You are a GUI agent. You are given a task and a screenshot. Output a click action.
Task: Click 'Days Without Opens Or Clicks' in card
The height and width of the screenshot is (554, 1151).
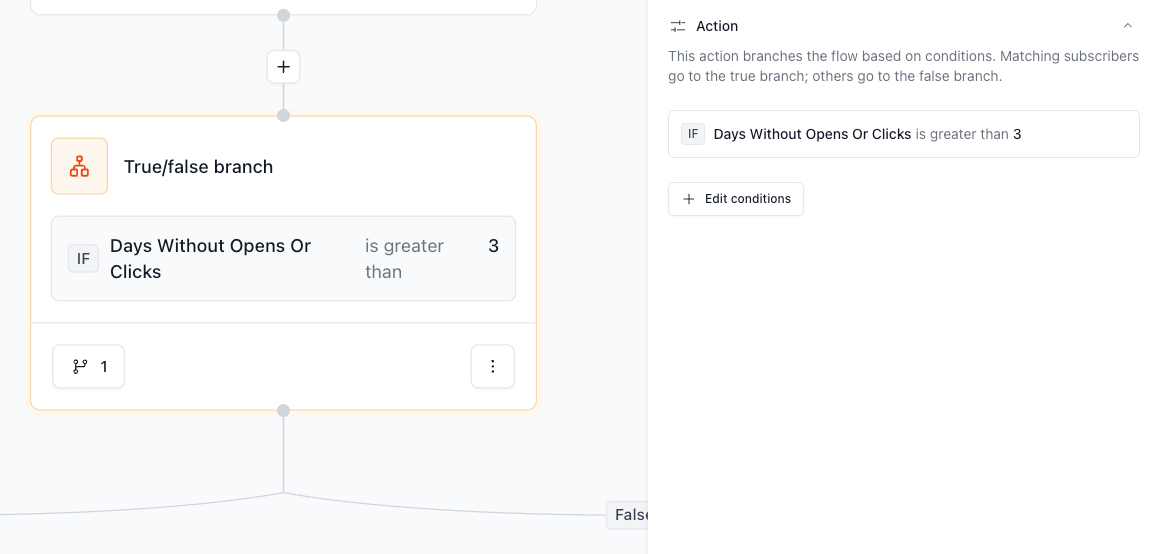210,258
